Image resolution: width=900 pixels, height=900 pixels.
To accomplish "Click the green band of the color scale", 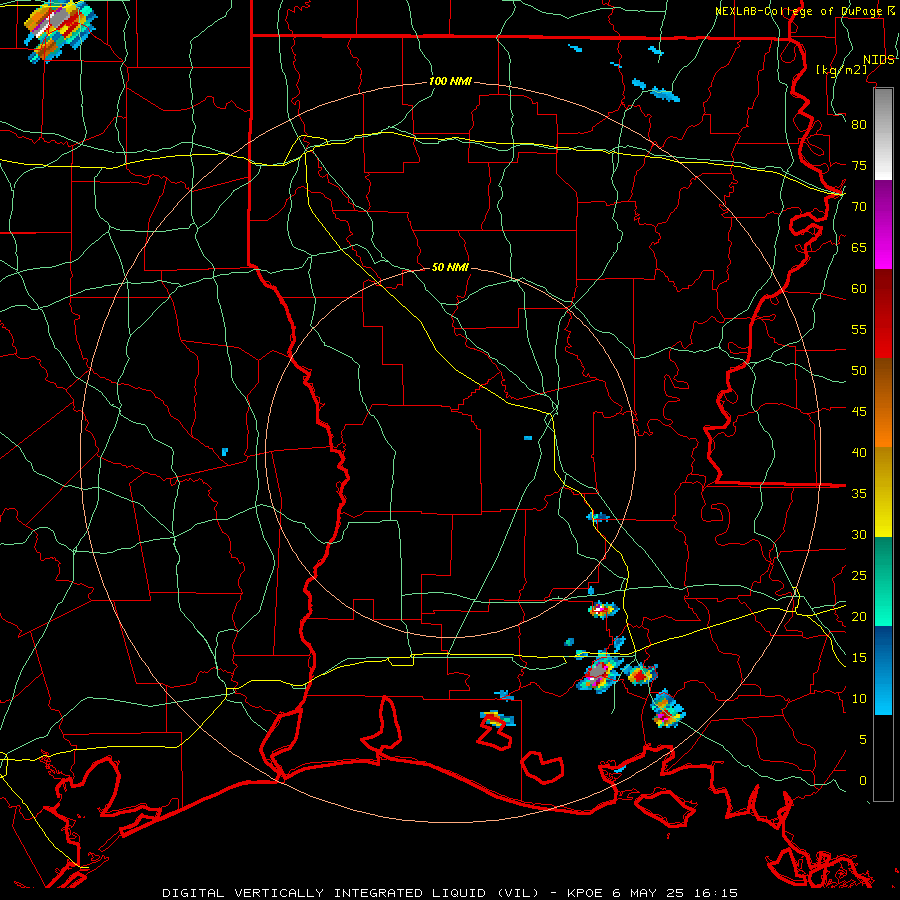I will (x=883, y=581).
